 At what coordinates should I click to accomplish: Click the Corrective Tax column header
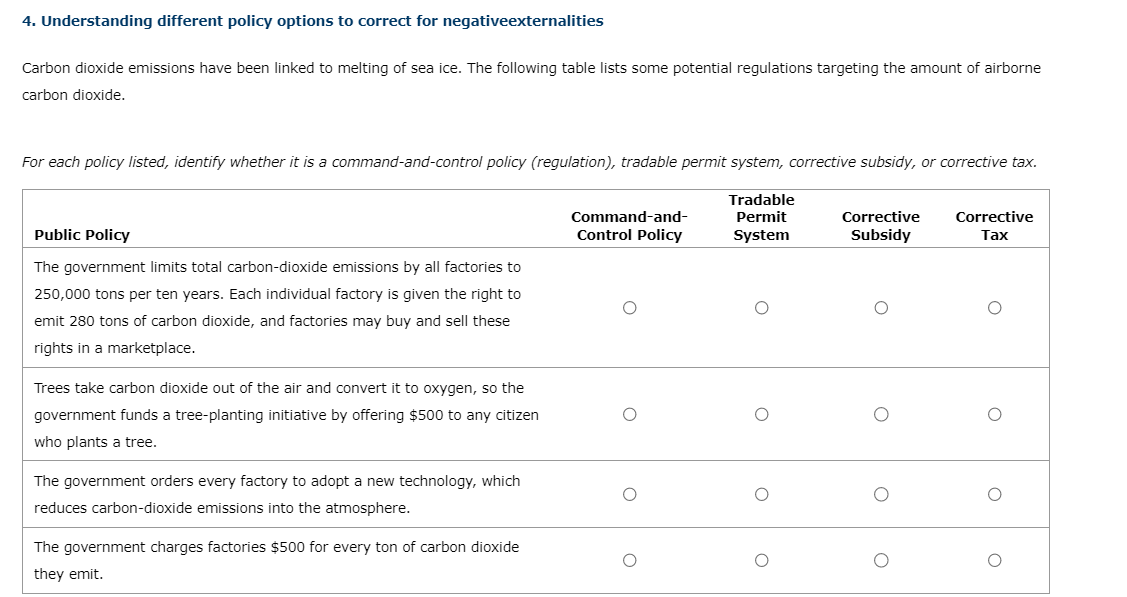(994, 225)
